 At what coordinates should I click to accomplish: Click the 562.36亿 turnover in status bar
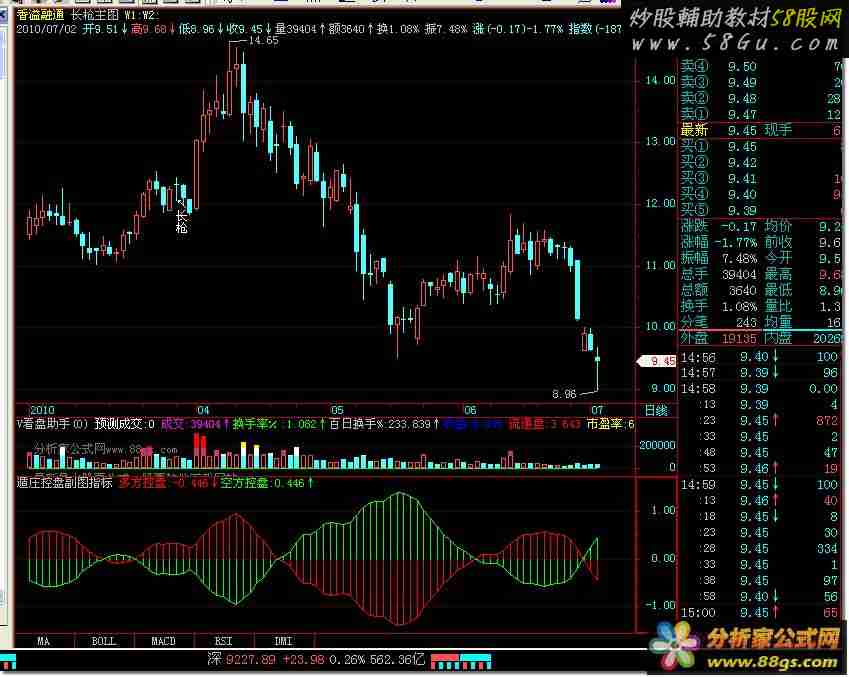(x=399, y=660)
